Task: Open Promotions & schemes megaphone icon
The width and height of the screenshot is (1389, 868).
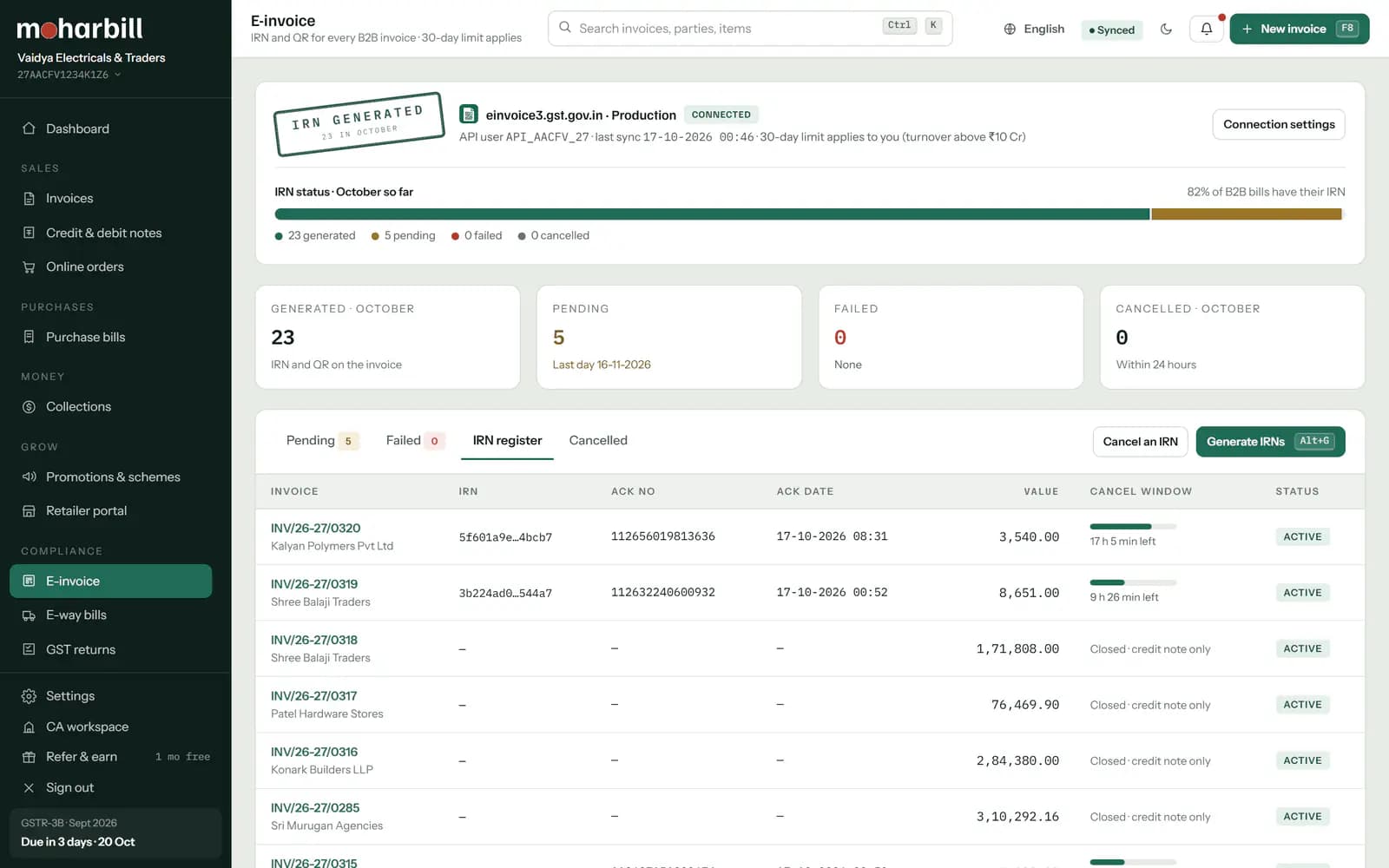Action: pyautogui.click(x=29, y=477)
